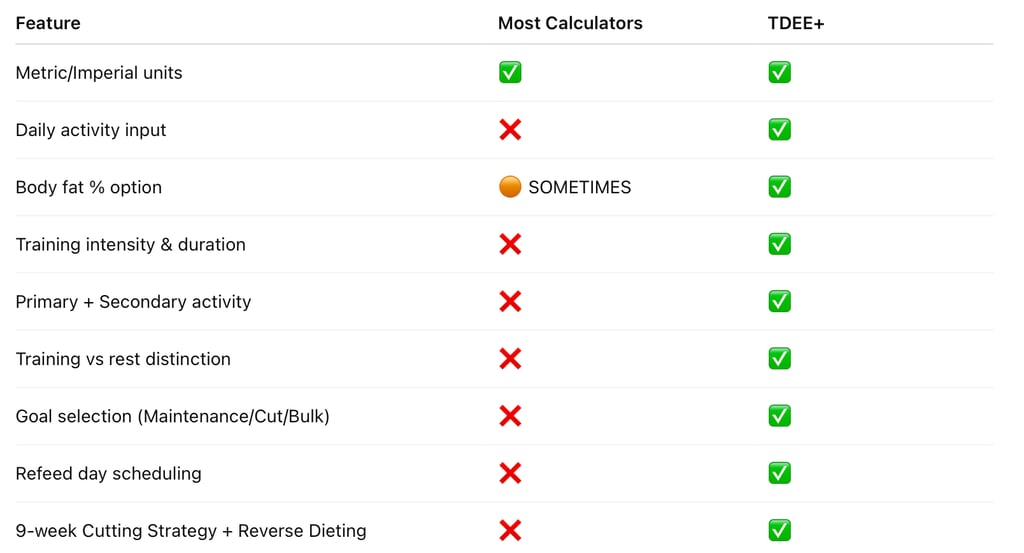This screenshot has width=1024, height=553.
Task: Click the red X for Goal selection row
Action: [510, 416]
